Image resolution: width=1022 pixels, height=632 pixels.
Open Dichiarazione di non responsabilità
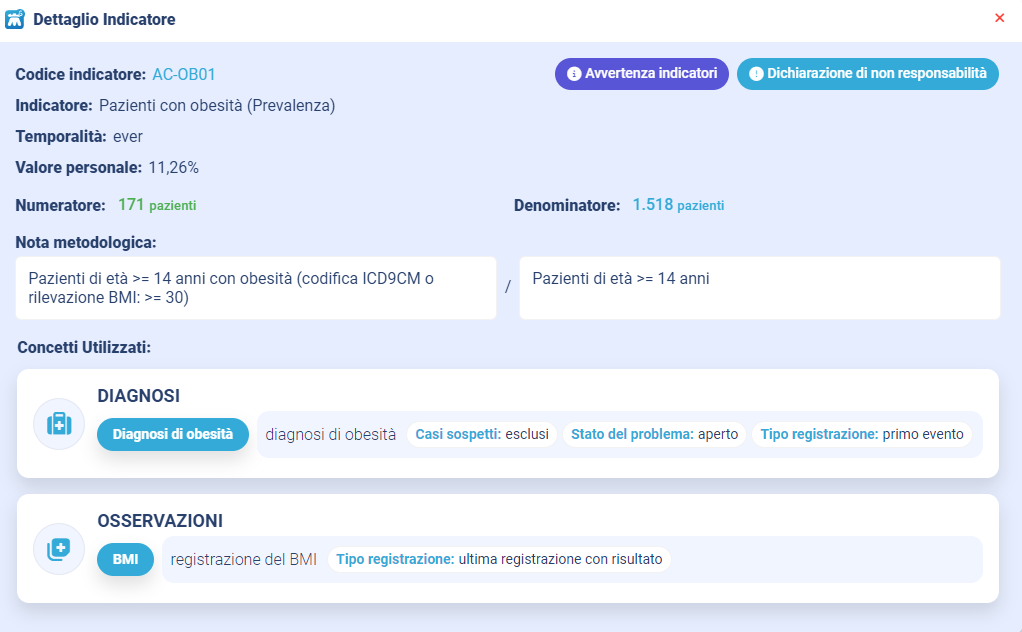tap(867, 74)
